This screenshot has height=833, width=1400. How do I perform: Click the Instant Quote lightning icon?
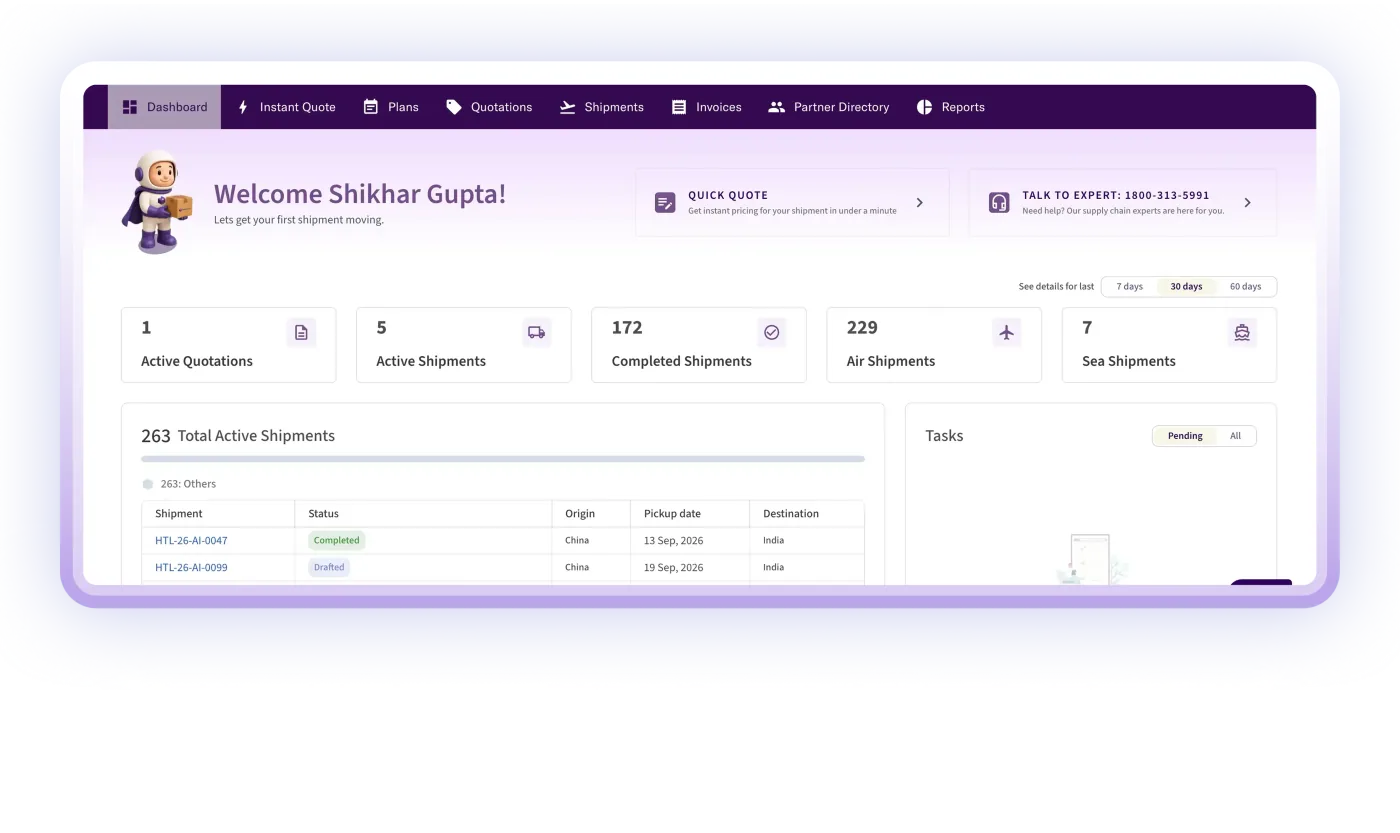tap(243, 107)
